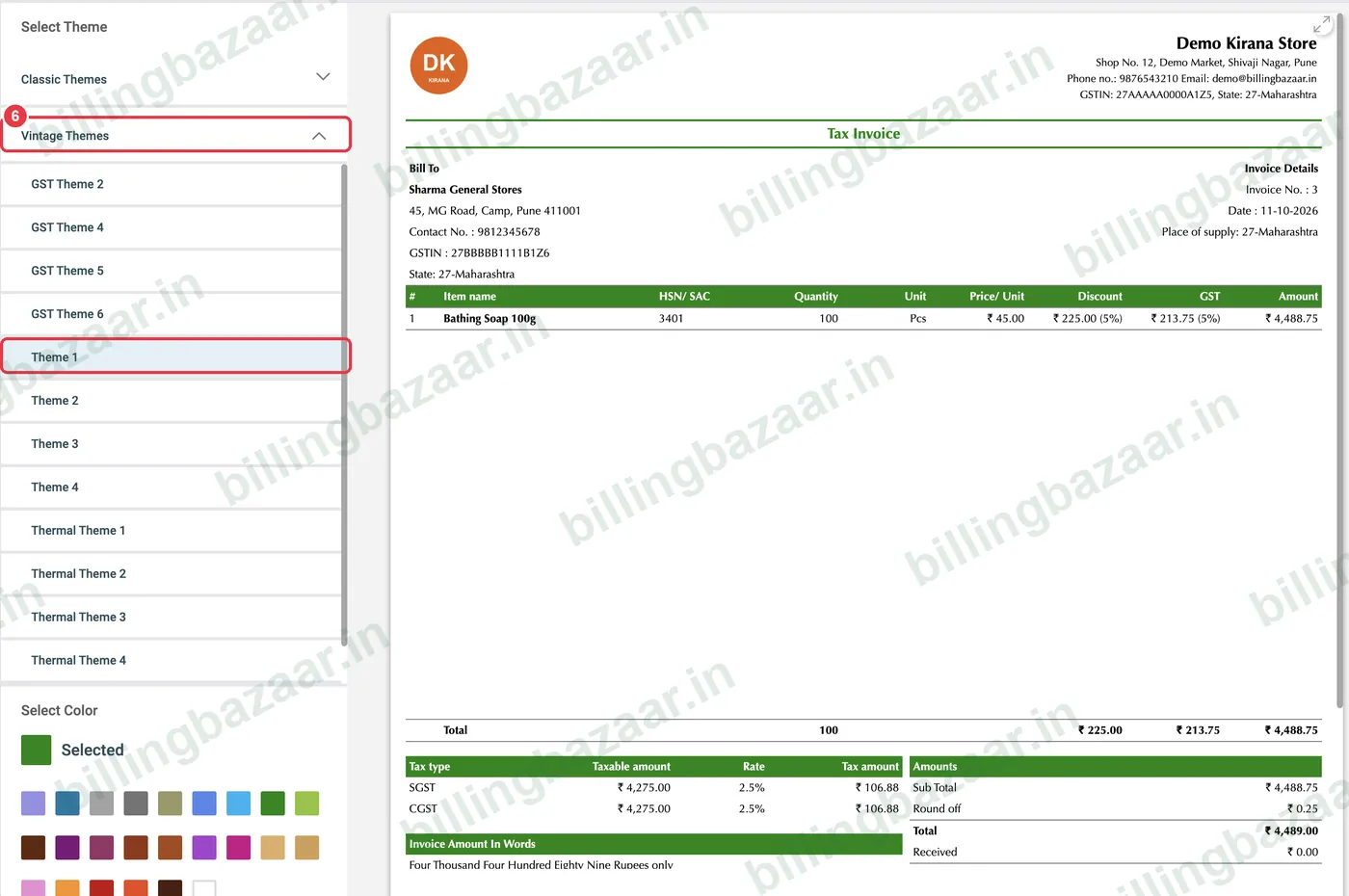
Task: Click the SGST tax row label
Action: (422, 787)
